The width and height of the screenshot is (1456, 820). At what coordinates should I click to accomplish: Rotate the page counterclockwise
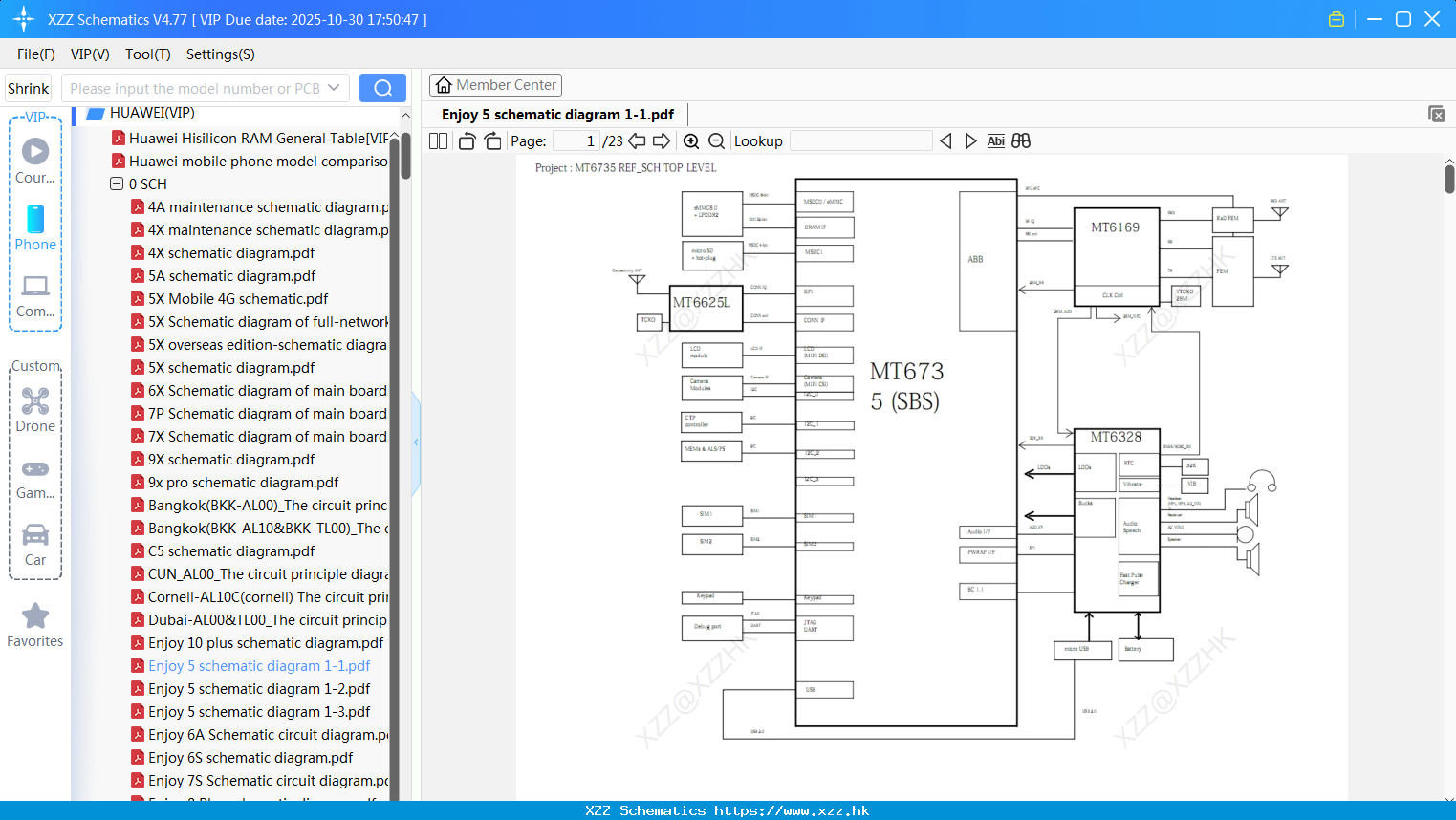point(467,140)
